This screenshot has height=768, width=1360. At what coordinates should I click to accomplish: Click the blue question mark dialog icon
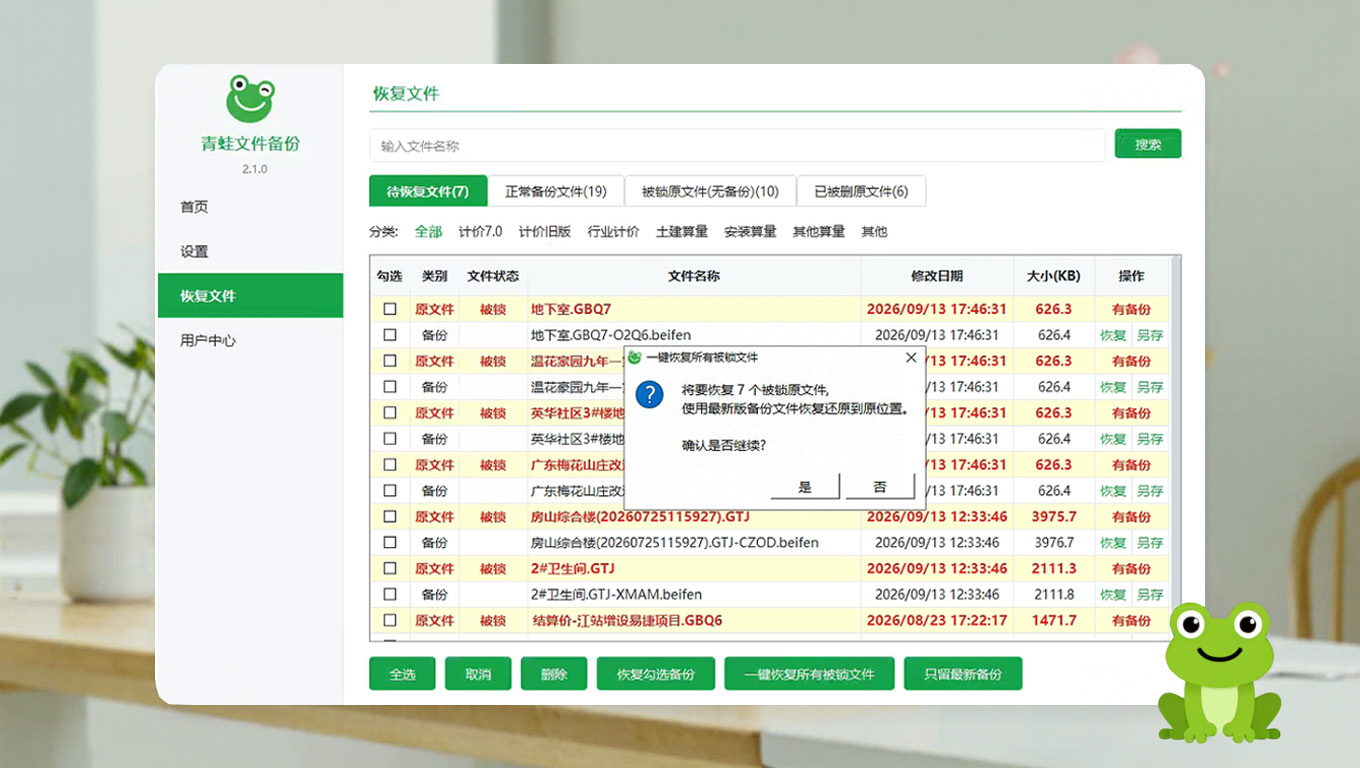pyautogui.click(x=650, y=393)
